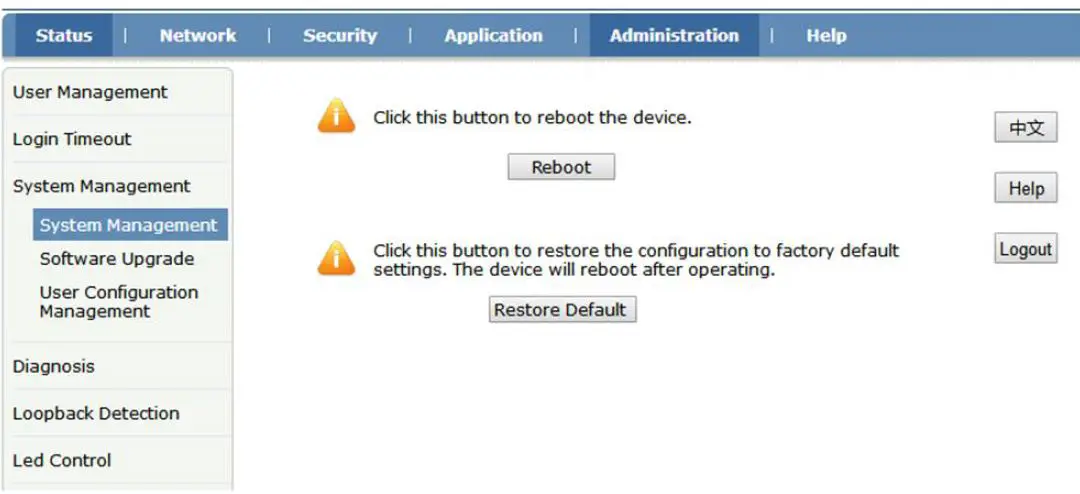Select the highlighted System Management sub-item
1080x494 pixels.
[128, 225]
